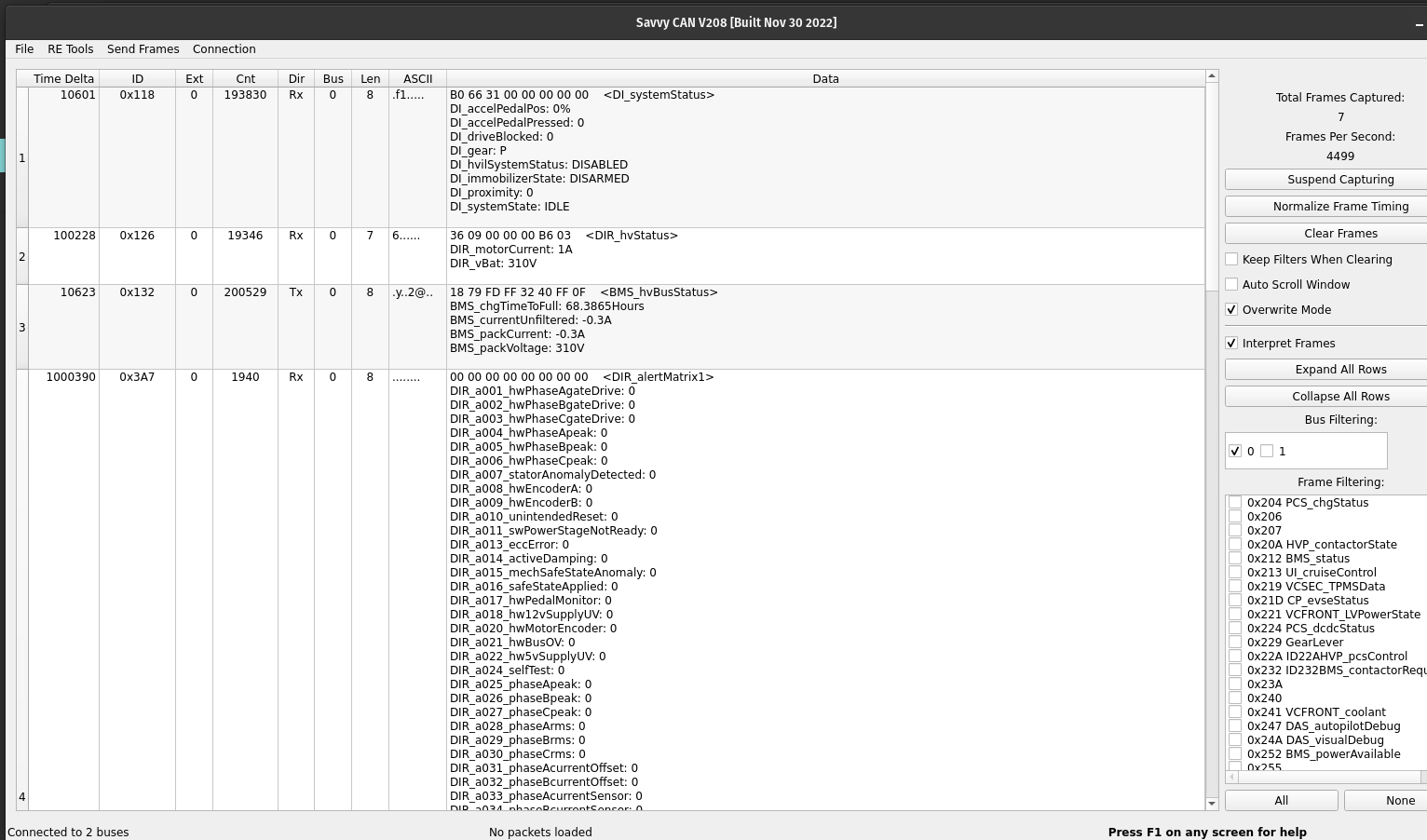This screenshot has height=840, width=1427.
Task: Click the DIR_hvStatus data cell
Action: [x=825, y=256]
